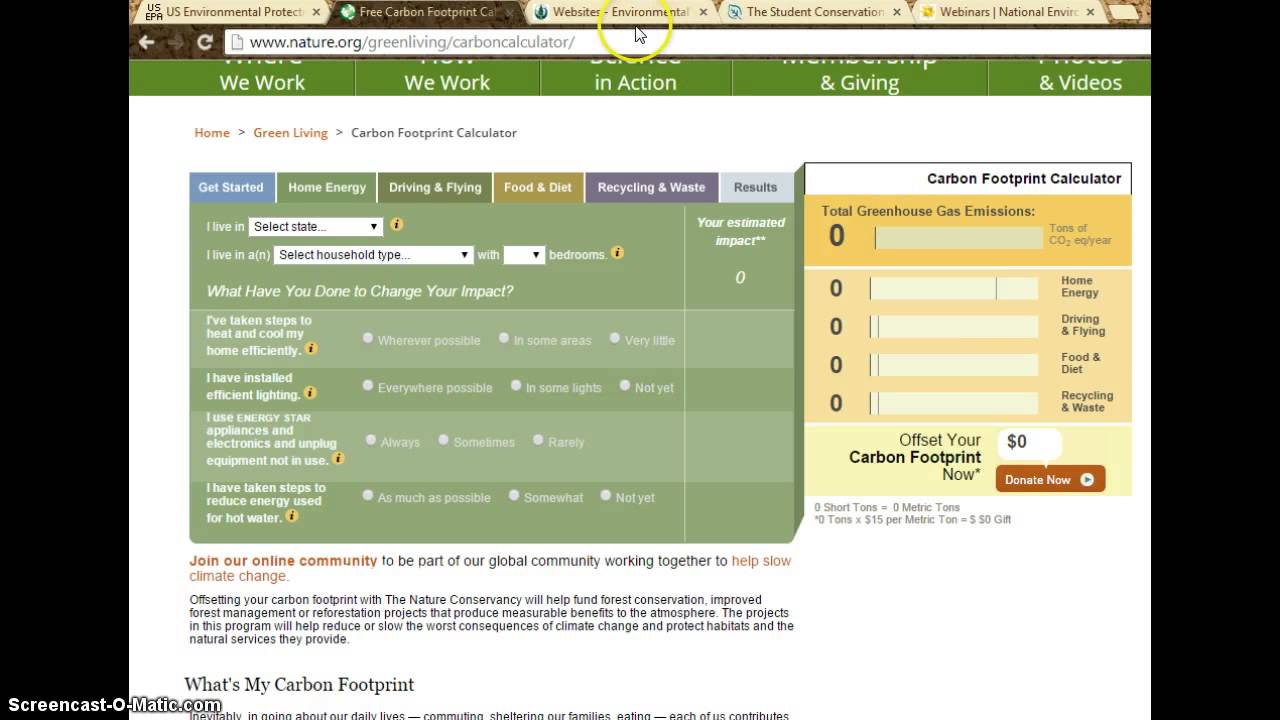Close The Student Conservation tab
Viewport: 1280px width, 720px height.
[x=895, y=12]
